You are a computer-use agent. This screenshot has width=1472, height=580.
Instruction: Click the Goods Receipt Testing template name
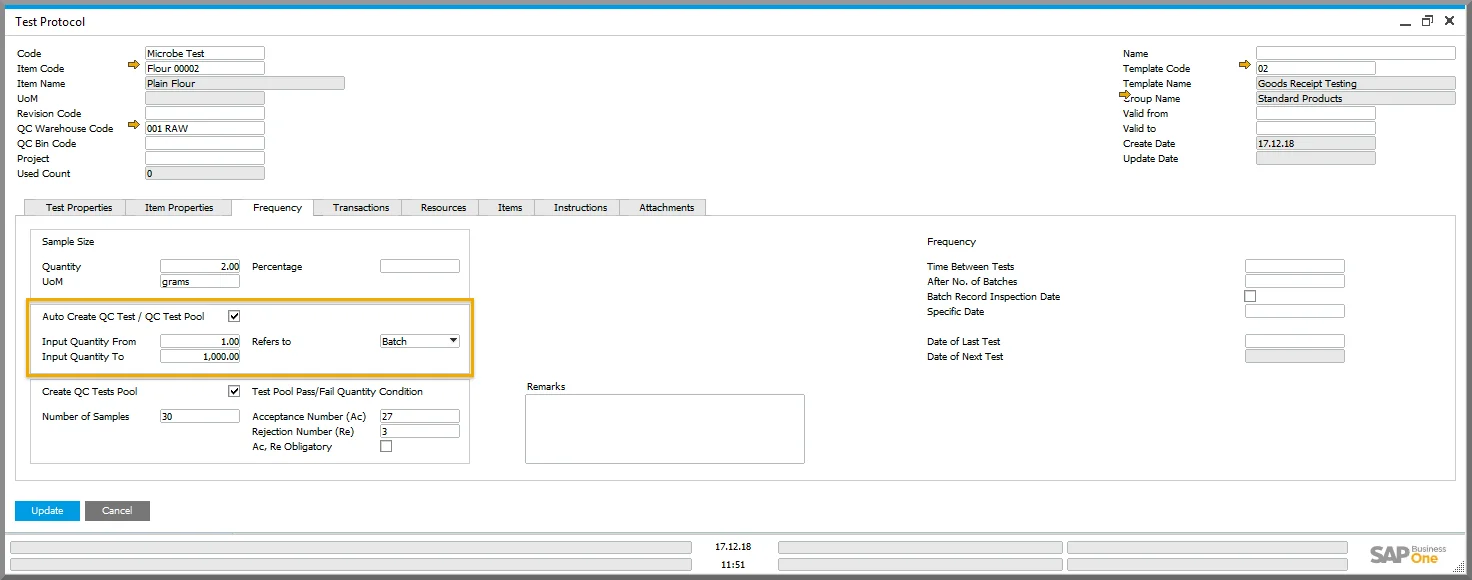coord(1356,83)
